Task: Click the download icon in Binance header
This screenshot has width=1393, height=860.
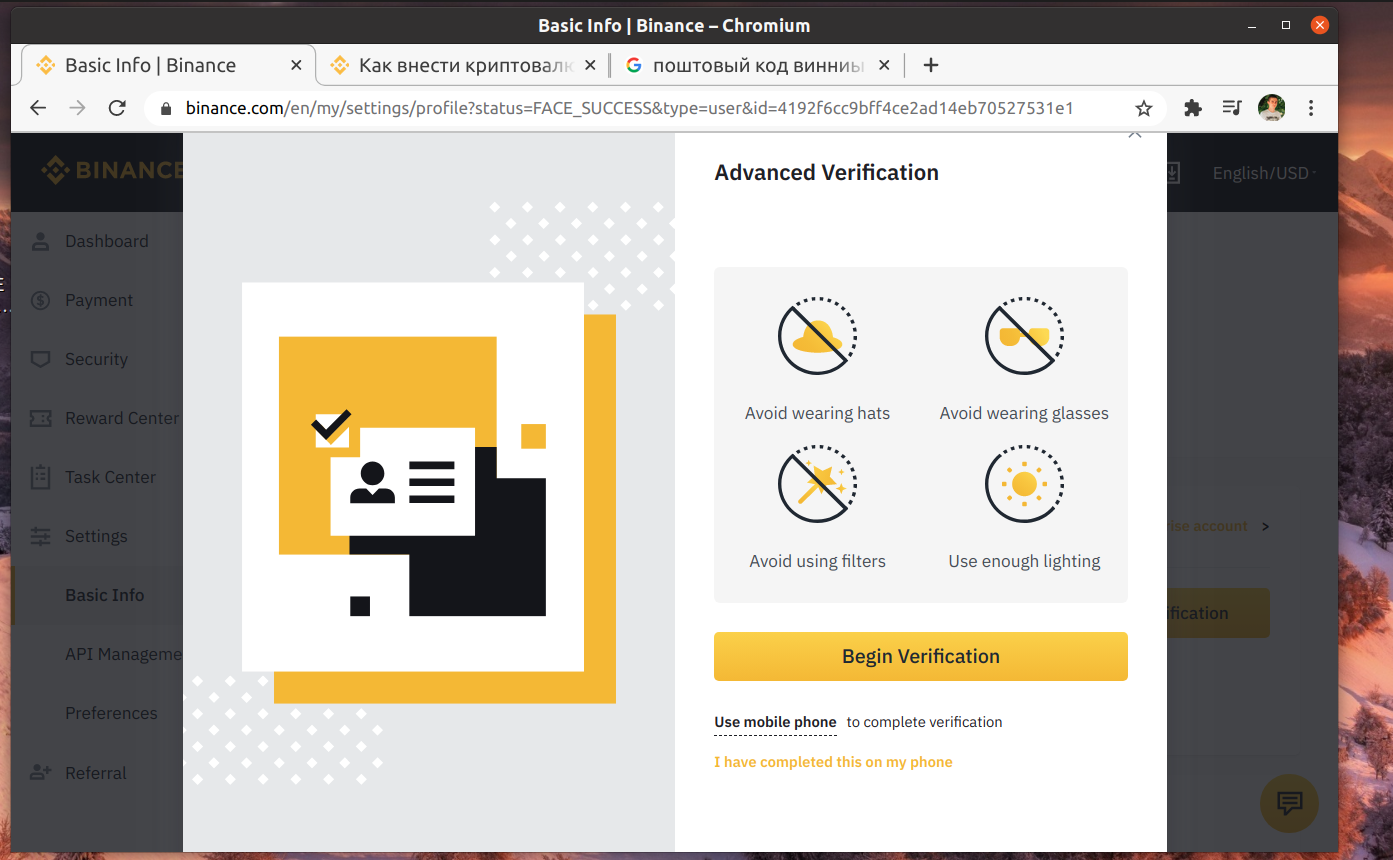Action: 1173,173
